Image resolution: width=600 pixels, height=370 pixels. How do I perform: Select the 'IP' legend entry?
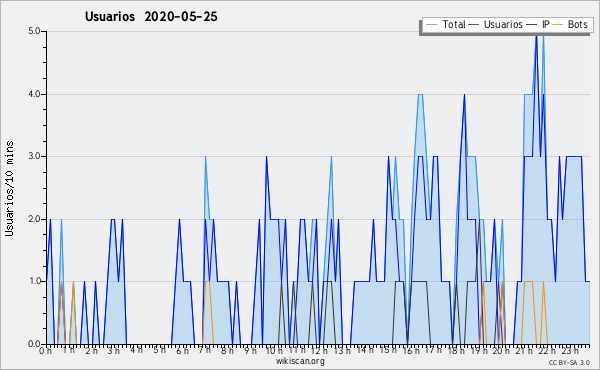(x=546, y=24)
